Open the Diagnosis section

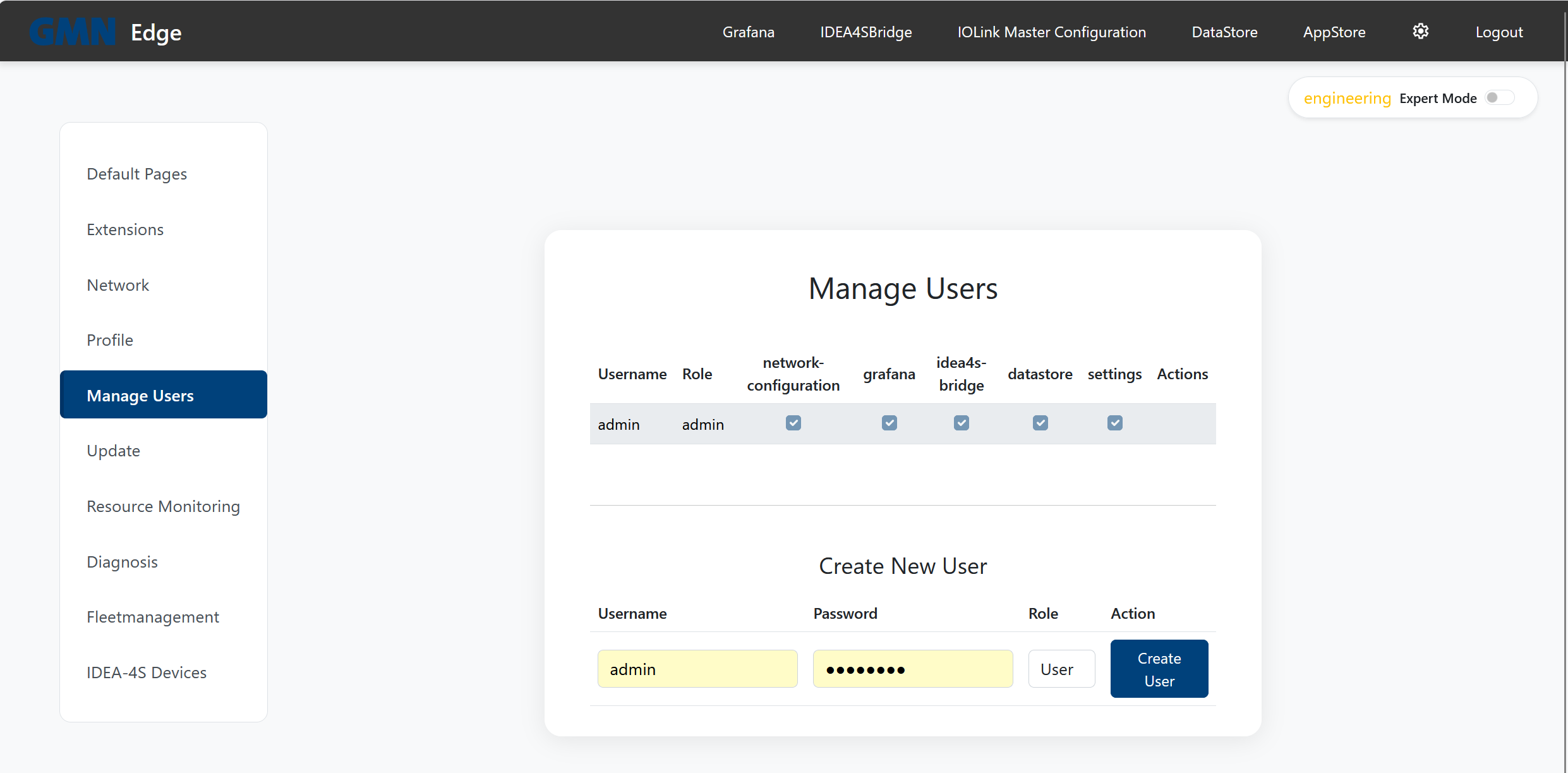[x=122, y=561]
